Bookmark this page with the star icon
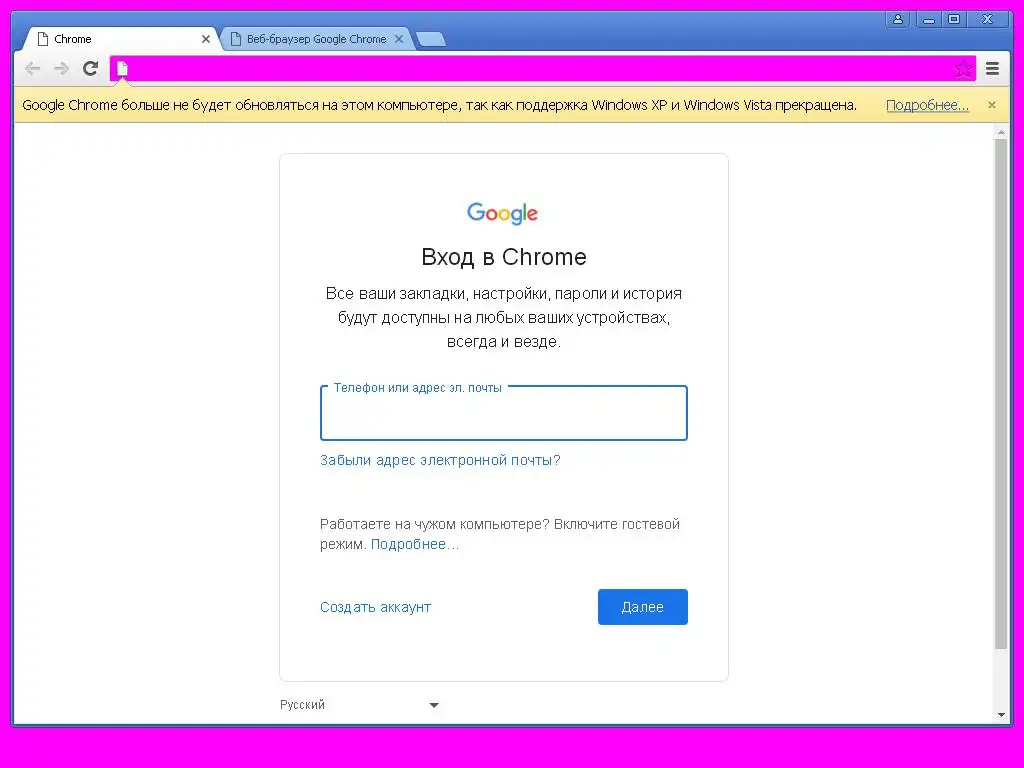This screenshot has height=768, width=1024. (963, 69)
